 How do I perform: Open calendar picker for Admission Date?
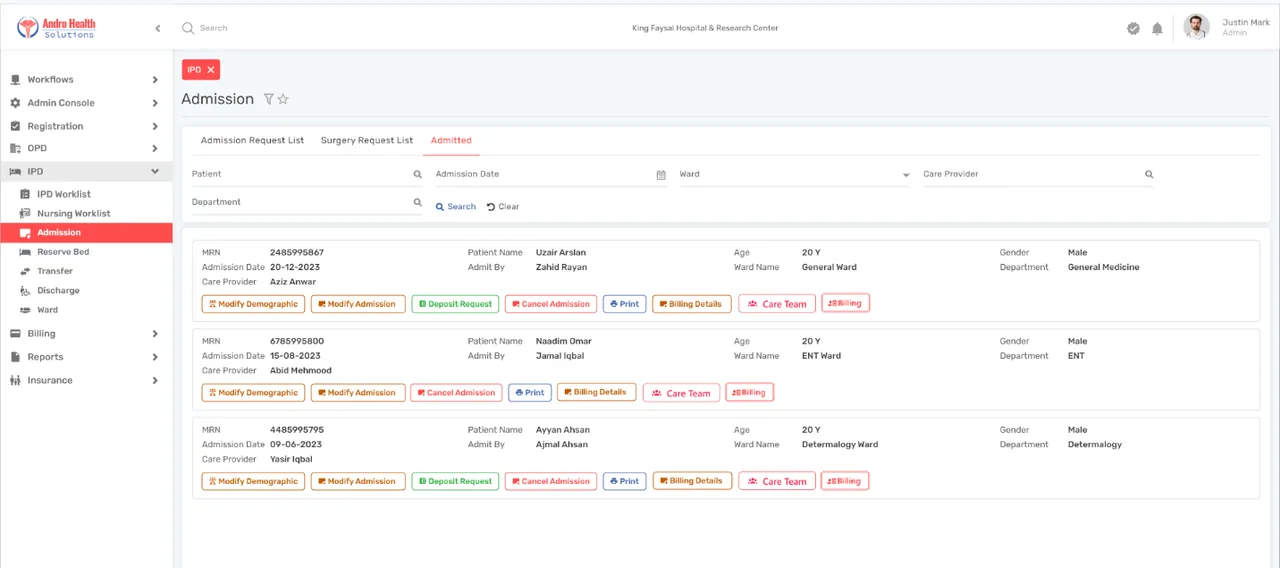661,175
